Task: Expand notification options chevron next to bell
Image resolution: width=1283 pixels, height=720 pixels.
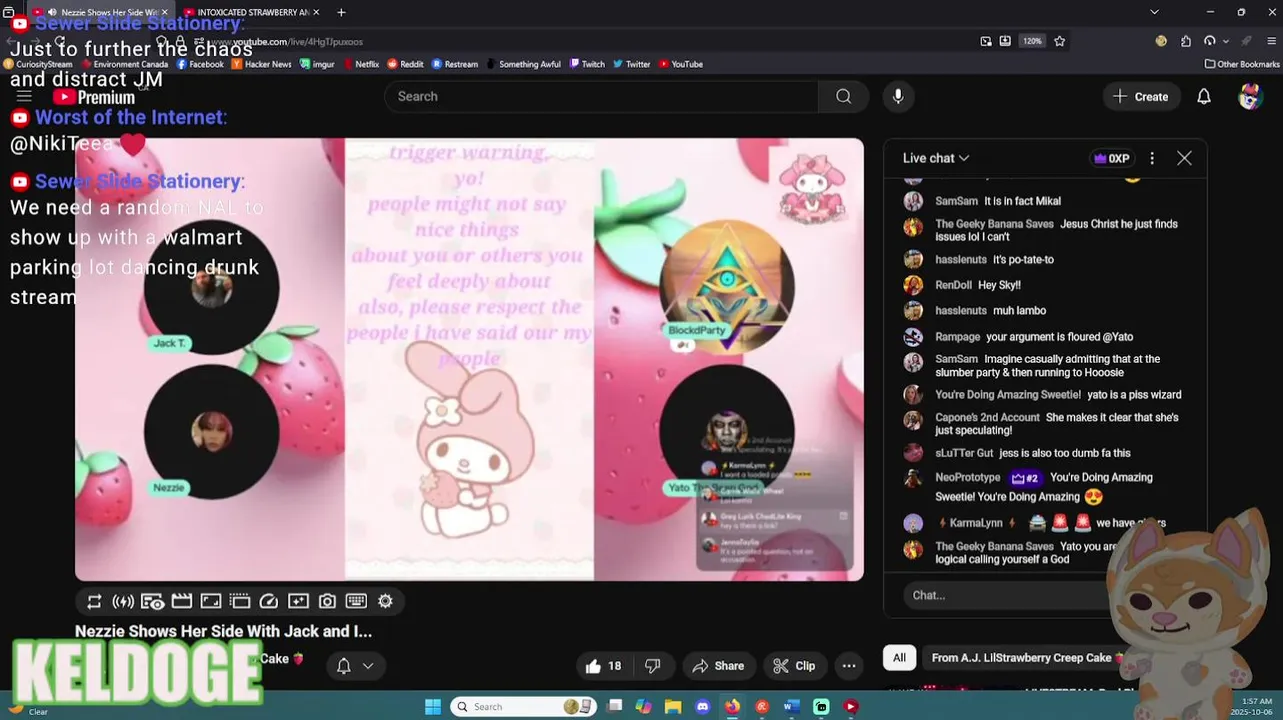Action: click(x=368, y=666)
